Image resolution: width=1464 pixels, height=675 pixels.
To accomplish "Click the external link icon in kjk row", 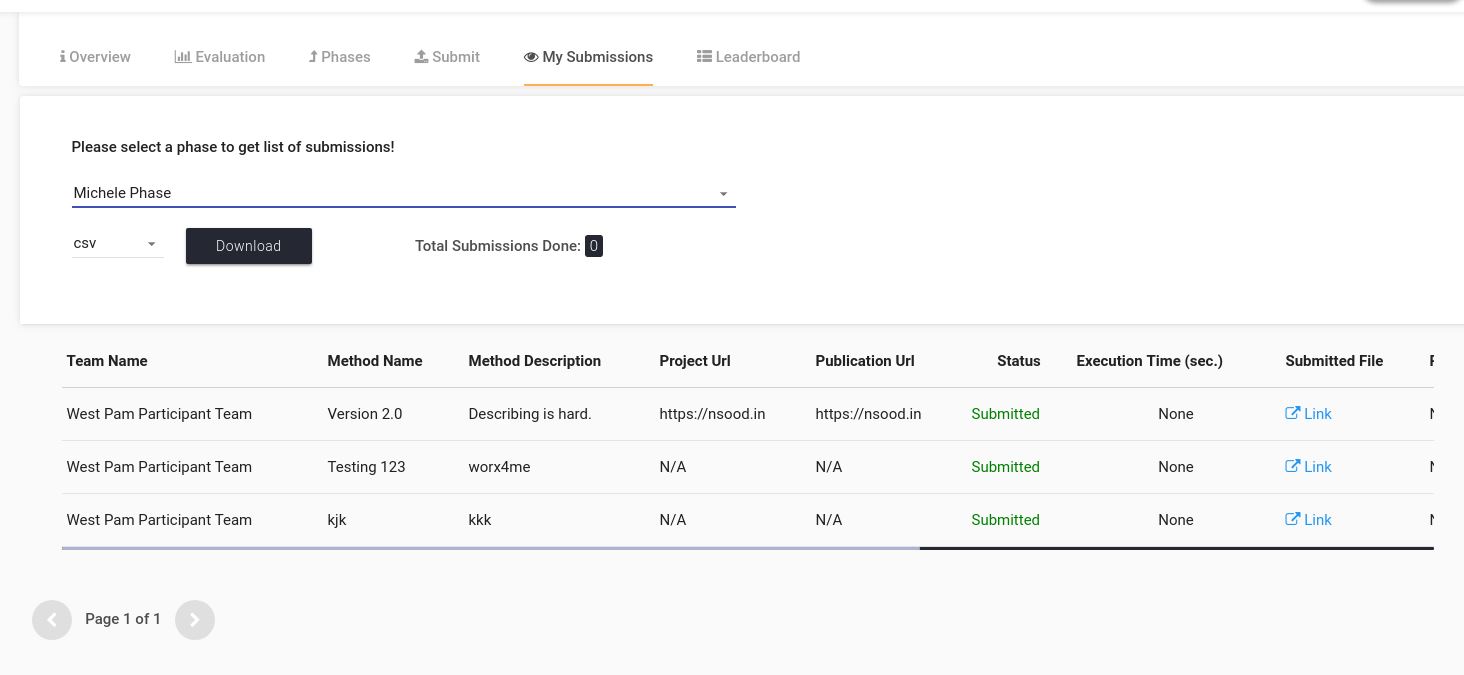I will click(x=1292, y=519).
